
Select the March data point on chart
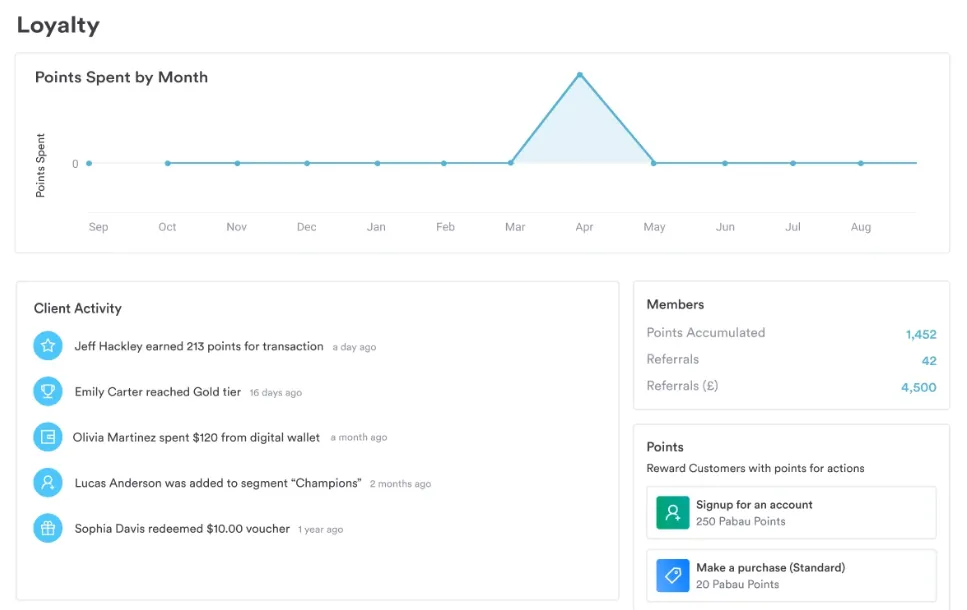coord(511,163)
